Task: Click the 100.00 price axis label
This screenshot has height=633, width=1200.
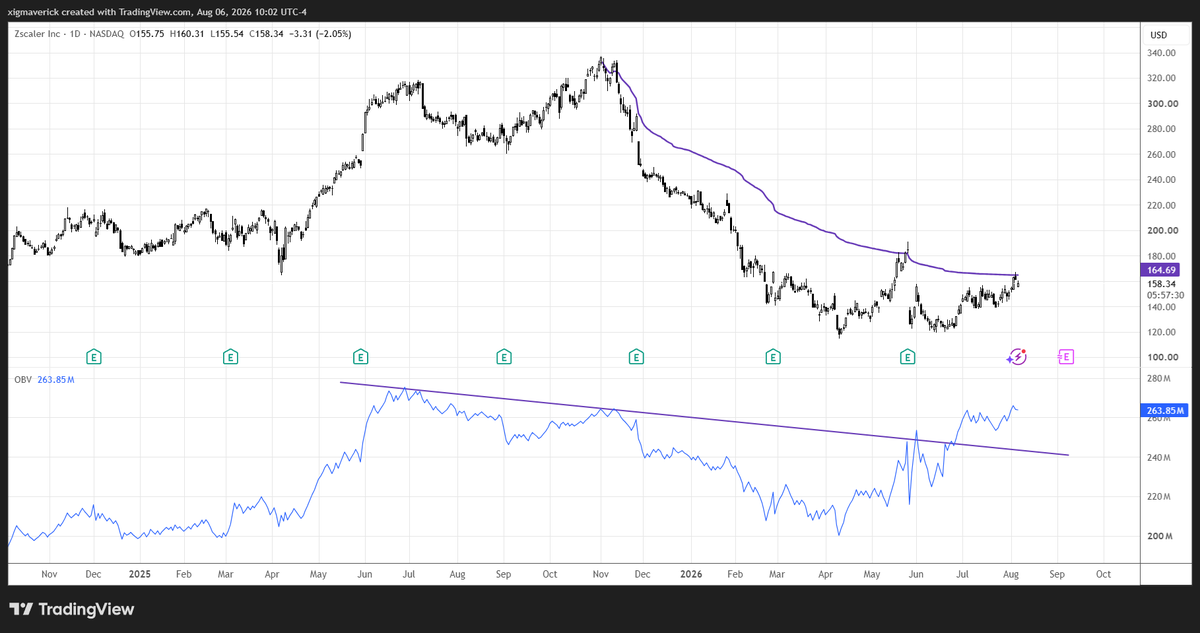Action: [1161, 358]
